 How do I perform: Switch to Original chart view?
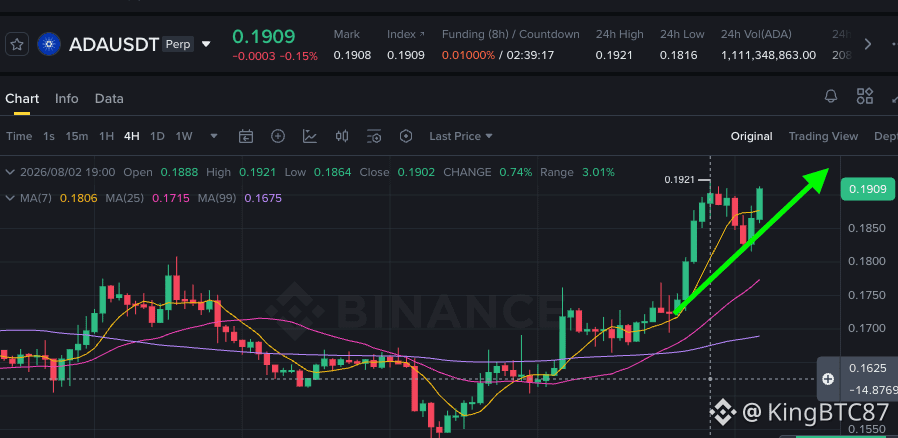(751, 136)
